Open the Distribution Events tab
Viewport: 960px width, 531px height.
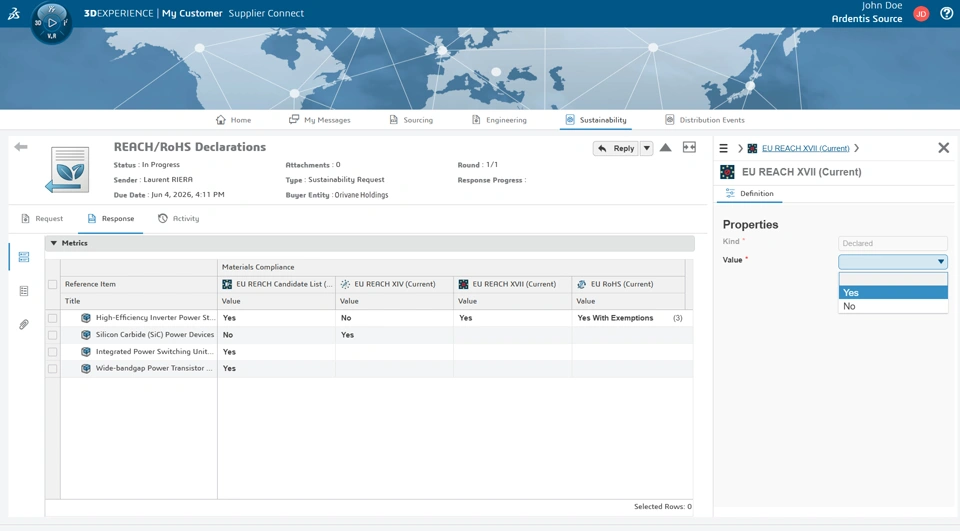click(x=705, y=120)
